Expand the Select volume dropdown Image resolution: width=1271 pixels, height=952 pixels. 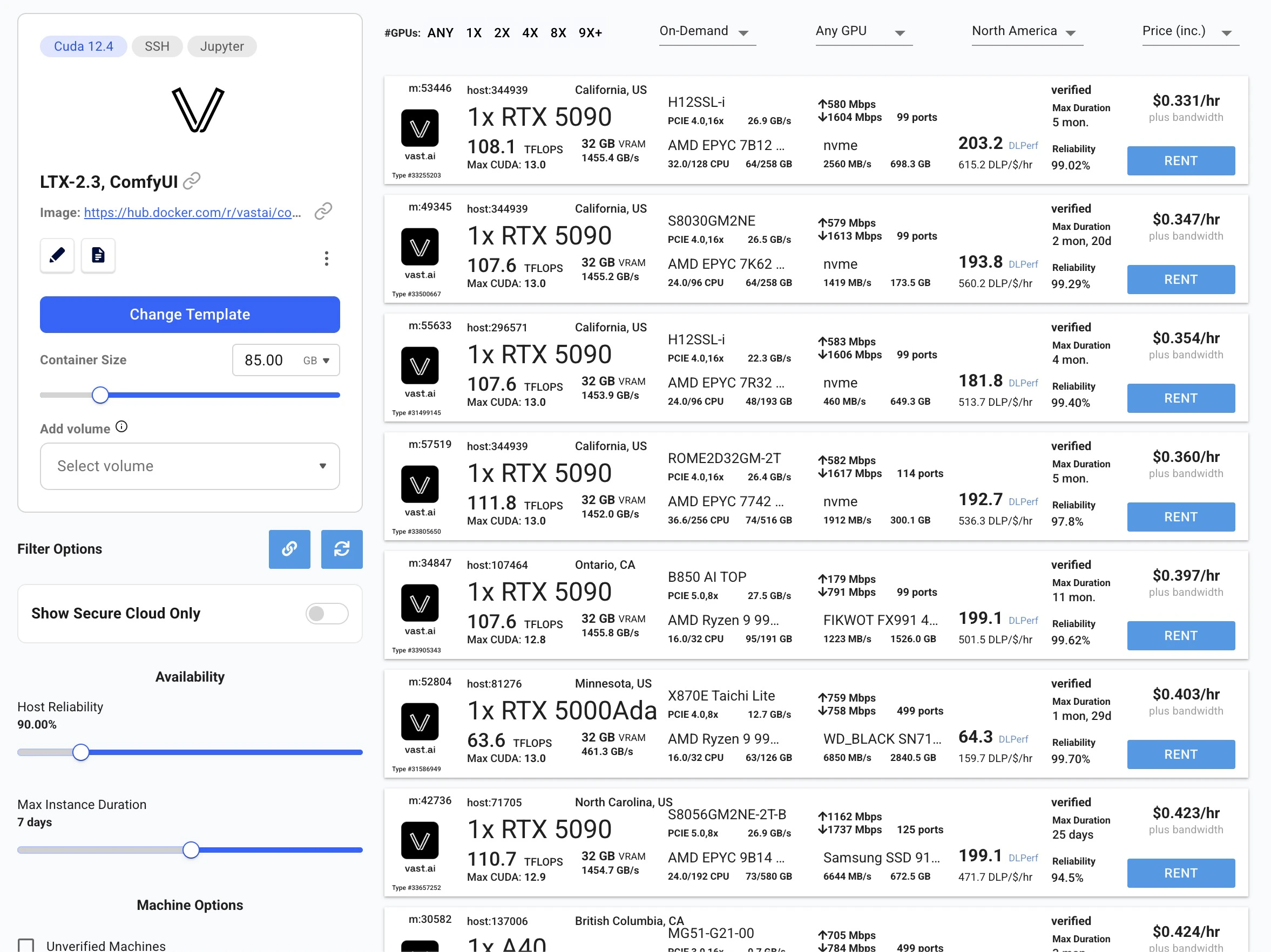click(x=190, y=466)
